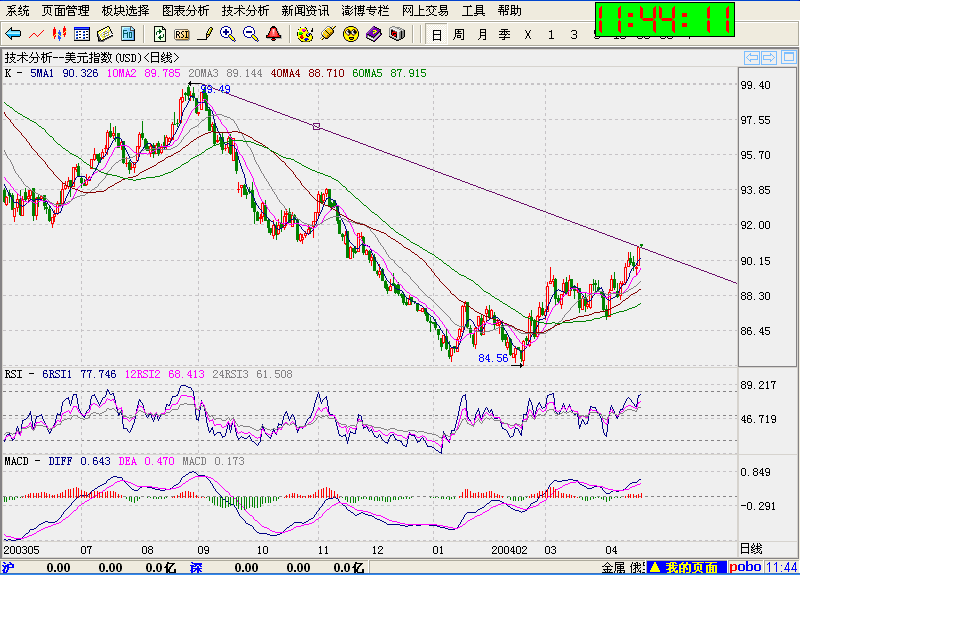Click the yellow plug connection icon
This screenshot has height=619, width=978.
(x=328, y=34)
